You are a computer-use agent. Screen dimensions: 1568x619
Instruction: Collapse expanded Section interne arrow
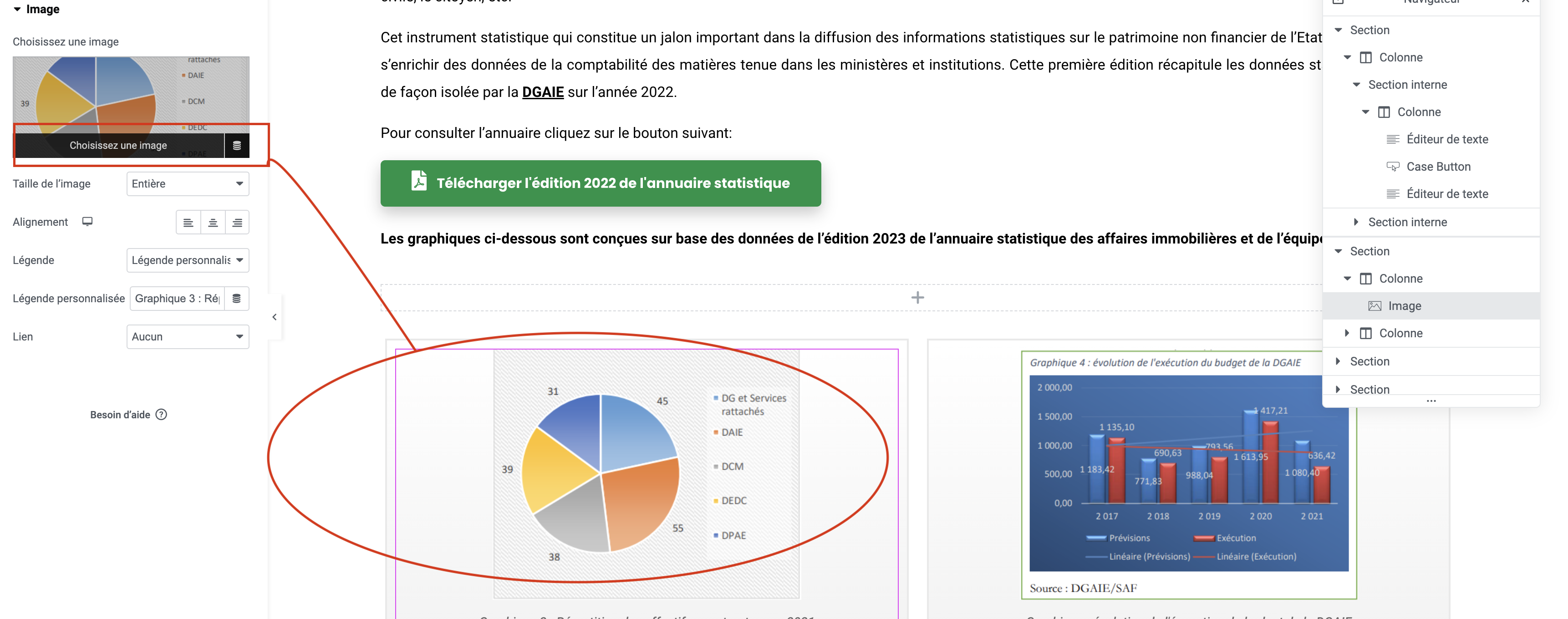pyautogui.click(x=1356, y=85)
